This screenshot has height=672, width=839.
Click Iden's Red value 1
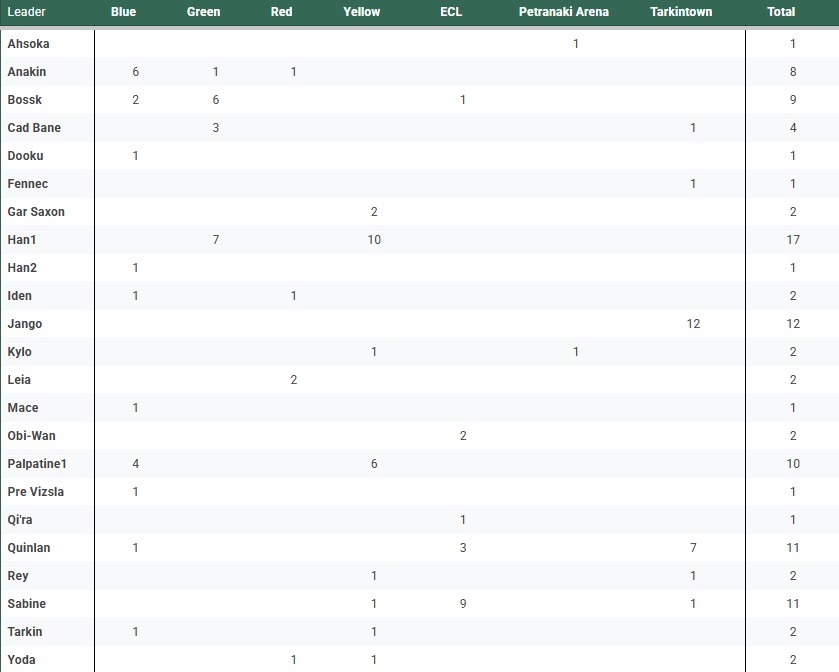click(294, 296)
